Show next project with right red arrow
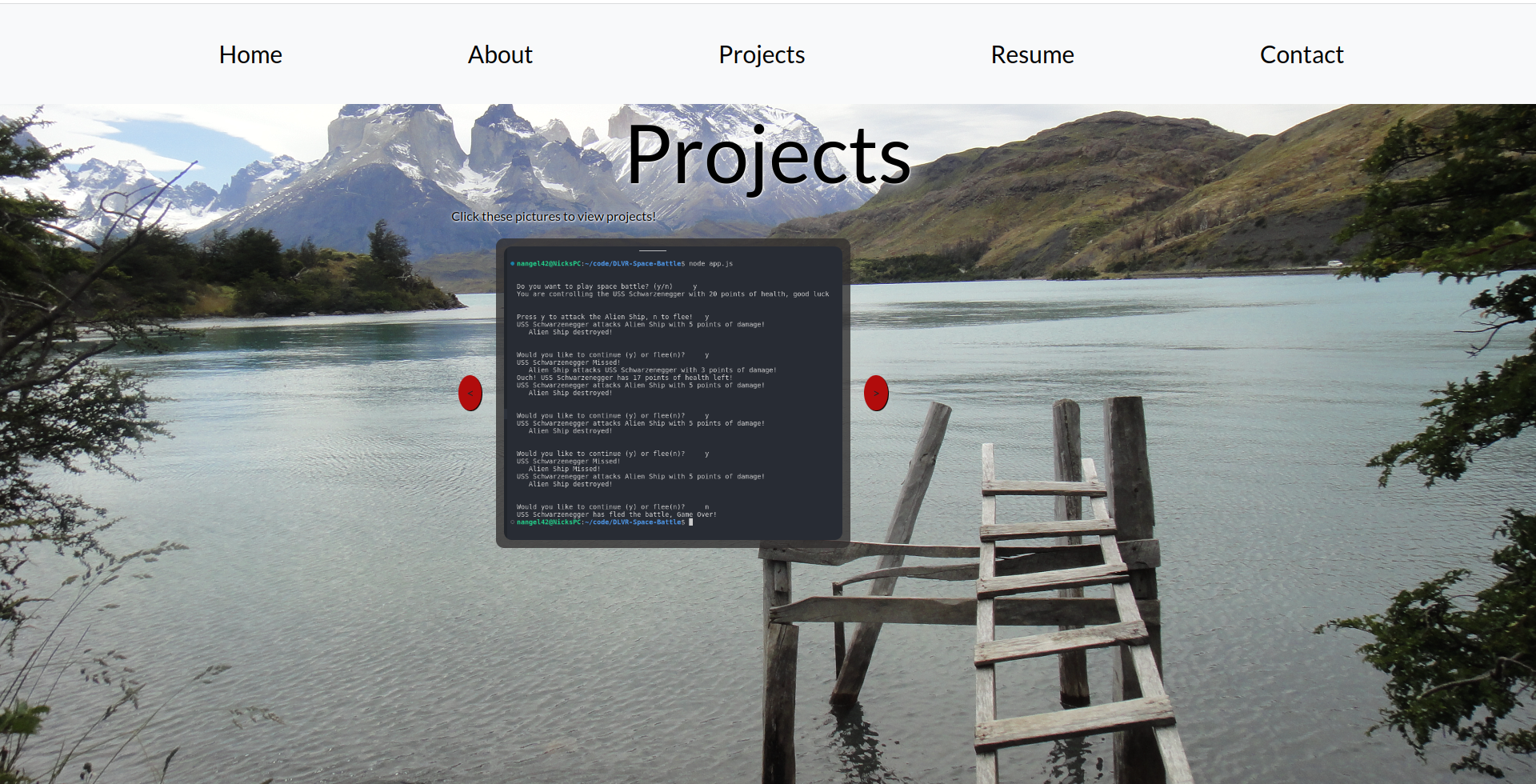This screenshot has width=1536, height=784. tap(876, 393)
